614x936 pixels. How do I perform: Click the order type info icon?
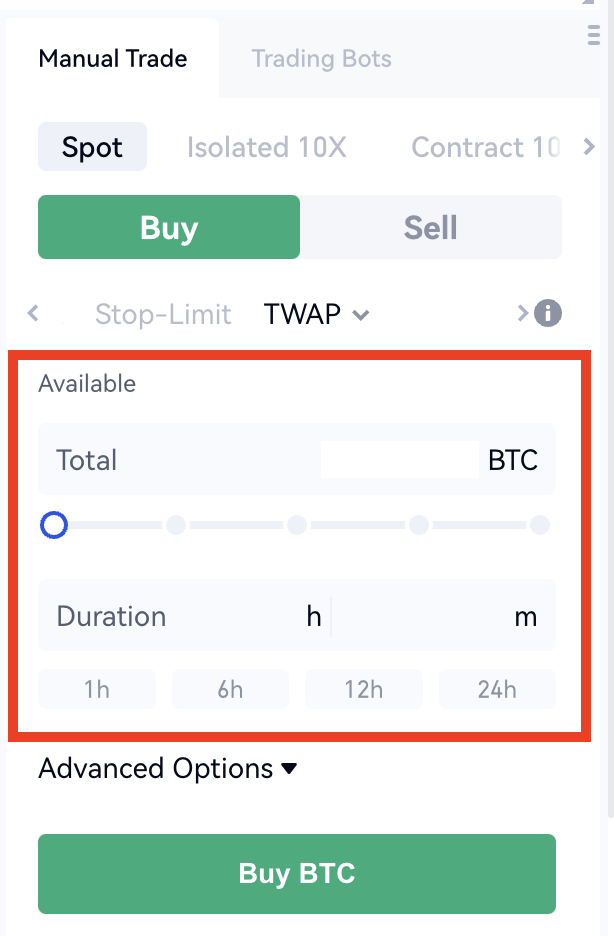pyautogui.click(x=548, y=314)
